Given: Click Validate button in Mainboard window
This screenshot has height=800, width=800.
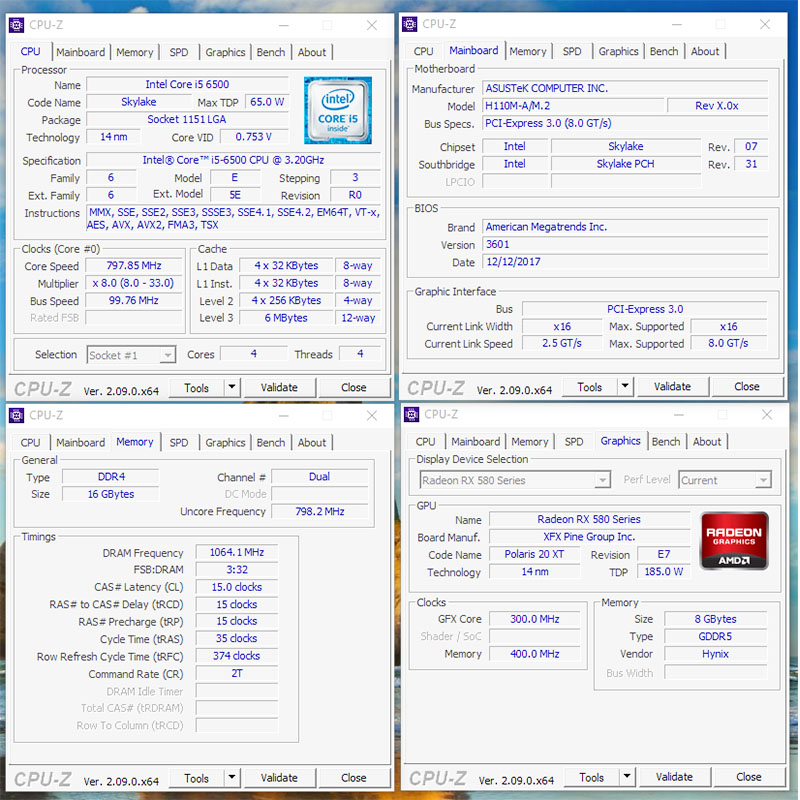Looking at the screenshot, I should (672, 386).
